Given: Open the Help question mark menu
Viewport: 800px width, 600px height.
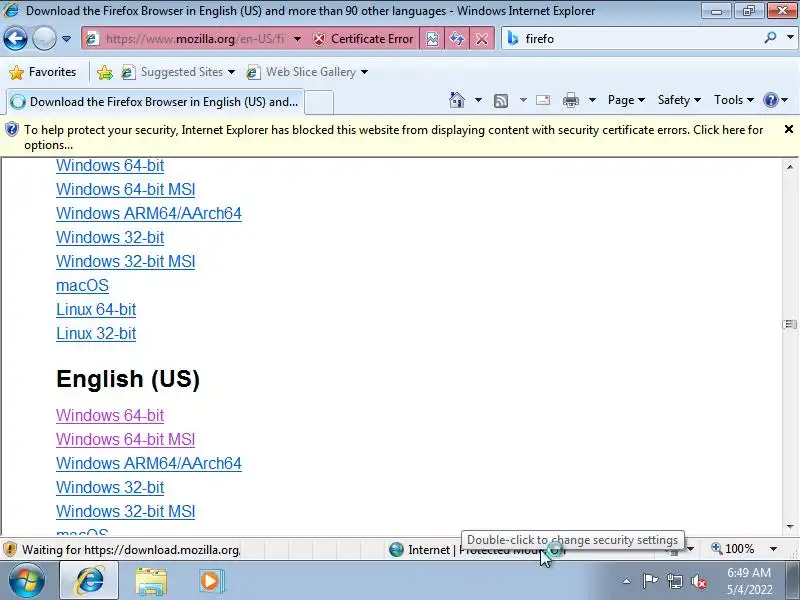Looking at the screenshot, I should point(776,100).
